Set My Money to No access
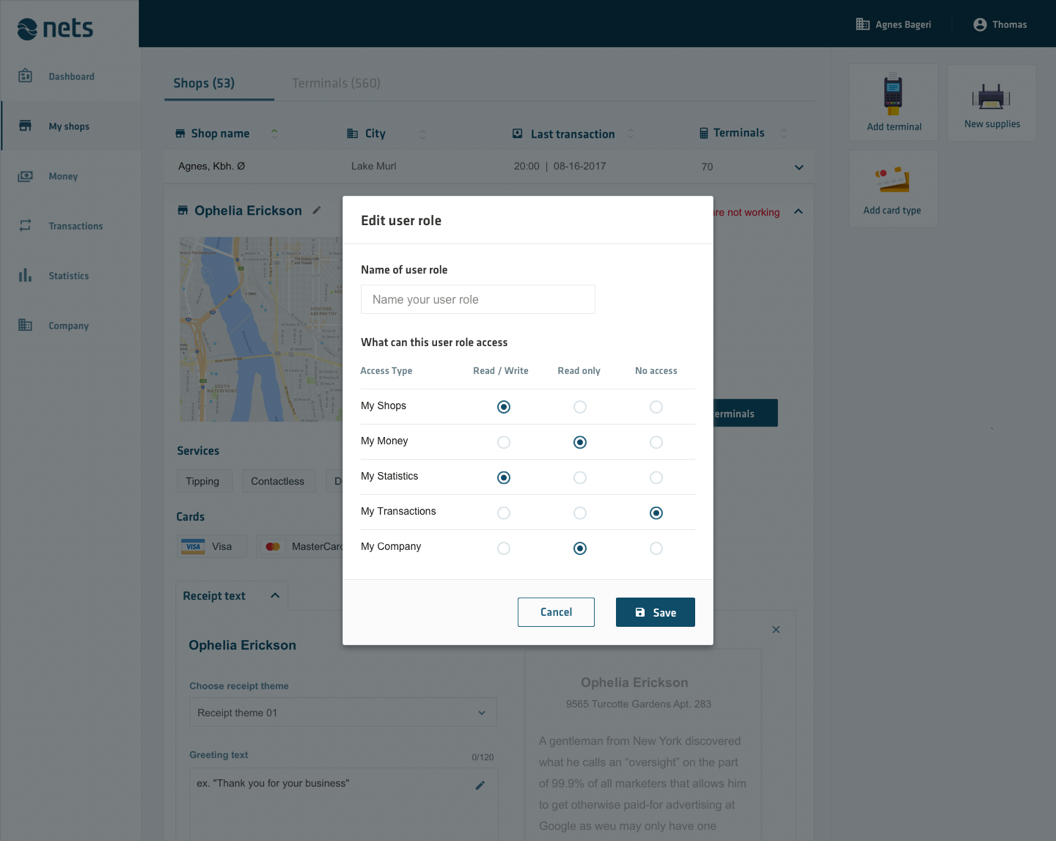The width and height of the screenshot is (1056, 841). click(656, 442)
